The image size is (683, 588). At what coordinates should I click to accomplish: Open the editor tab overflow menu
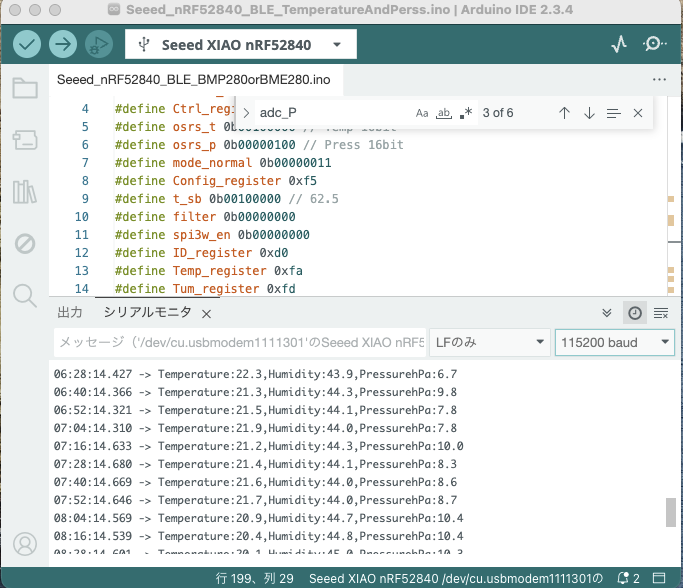pos(659,80)
